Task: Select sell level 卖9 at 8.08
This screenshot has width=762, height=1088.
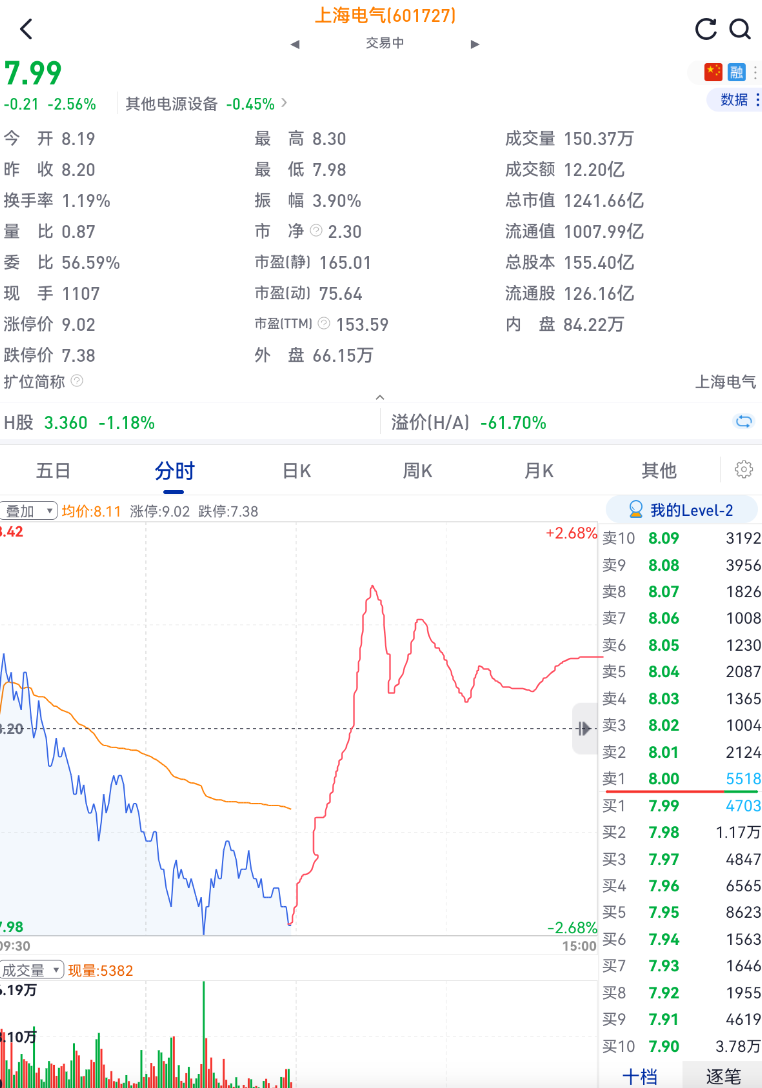Action: 681,566
